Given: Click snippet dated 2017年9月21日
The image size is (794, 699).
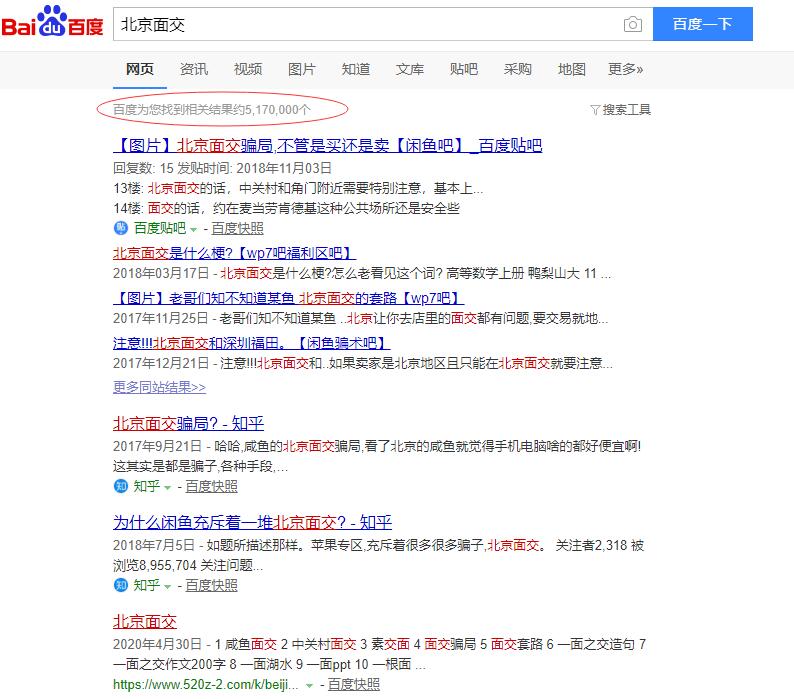Looking at the screenshot, I should pyautogui.click(x=377, y=456).
